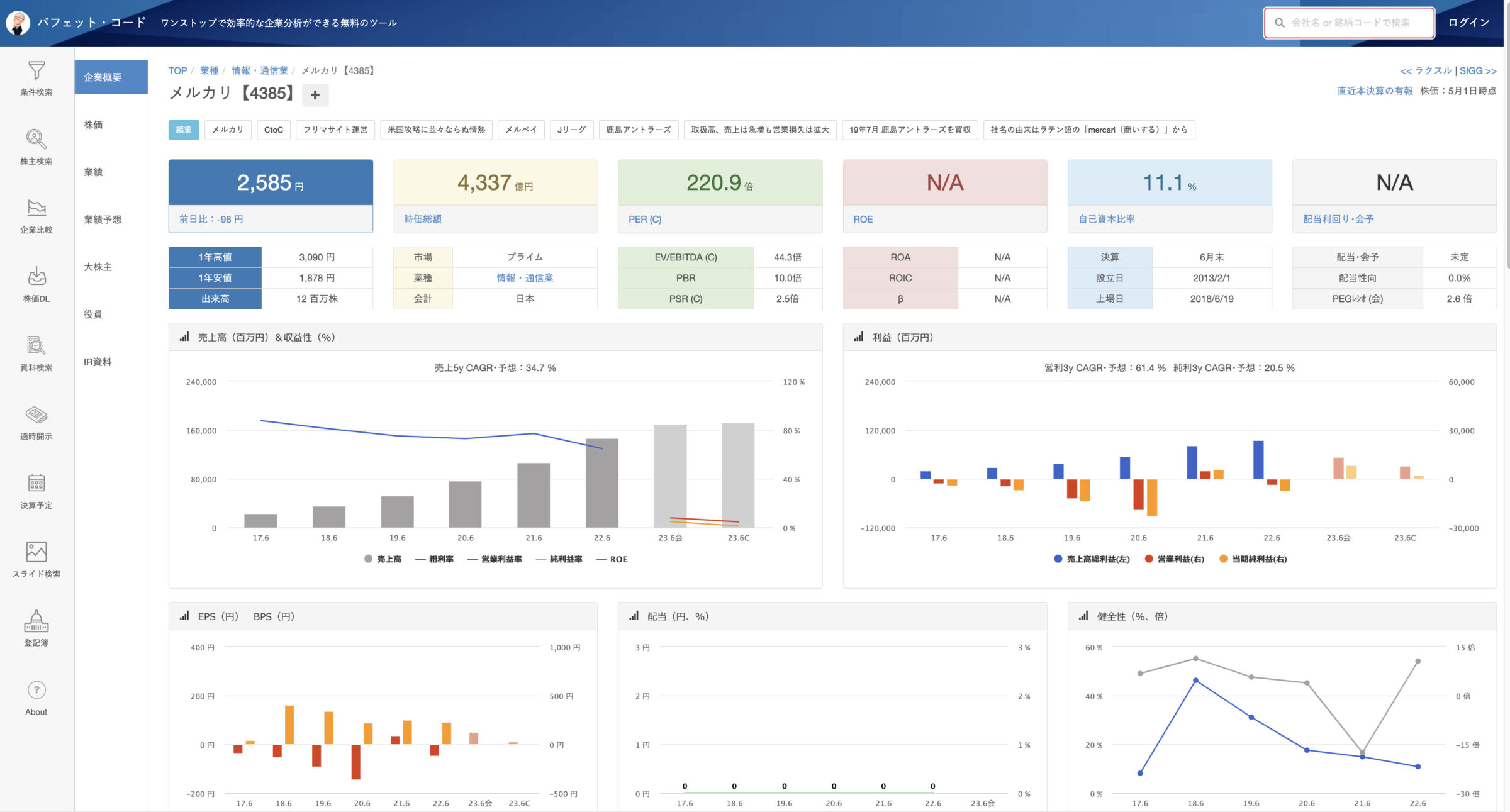
Task: Open the 決算予定 calendar icon
Action: (36, 483)
